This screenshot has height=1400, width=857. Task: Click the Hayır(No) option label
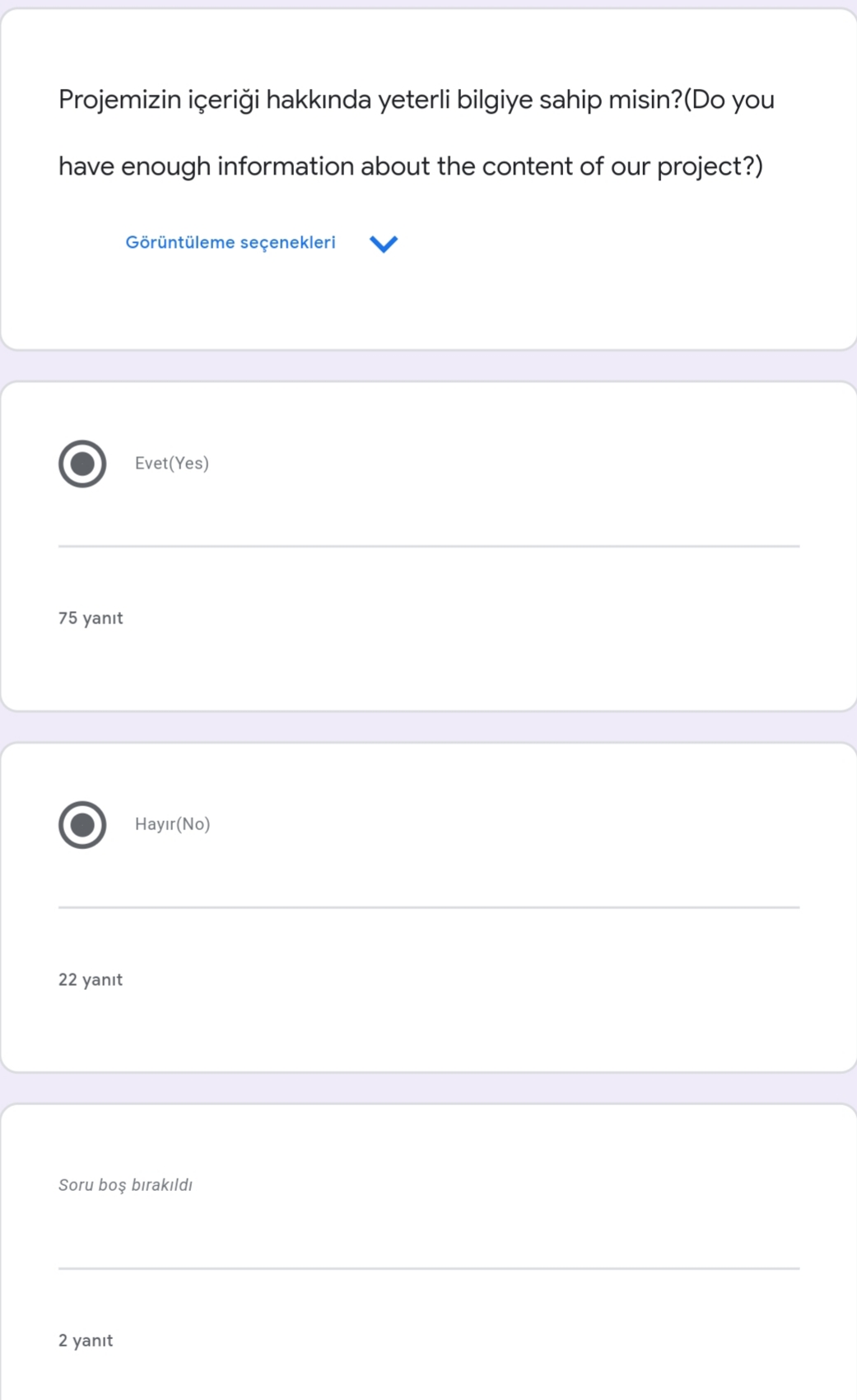(x=173, y=824)
